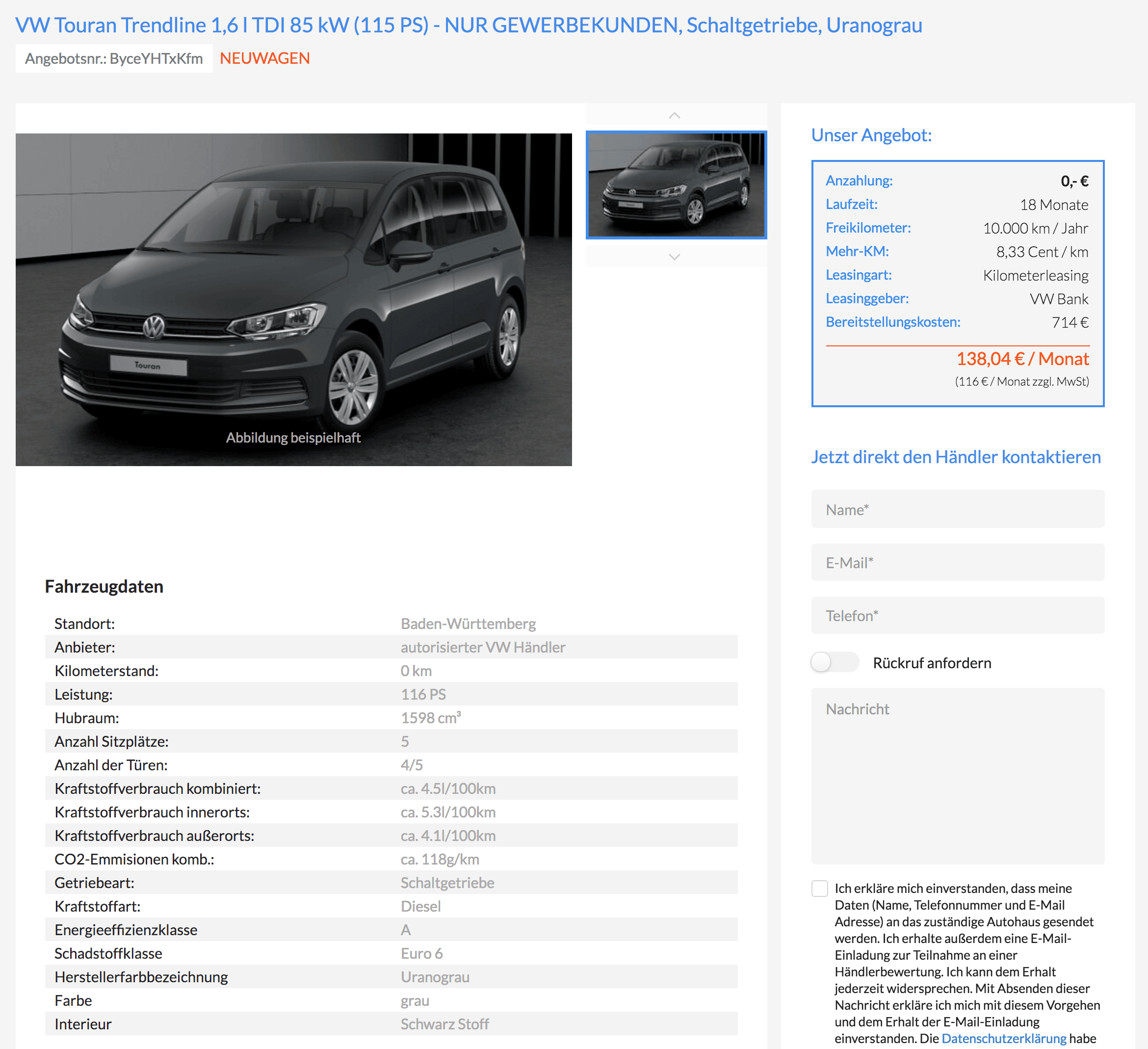Click the Kraftstoffart value Diesel
The height and width of the screenshot is (1049, 1148).
tap(421, 906)
